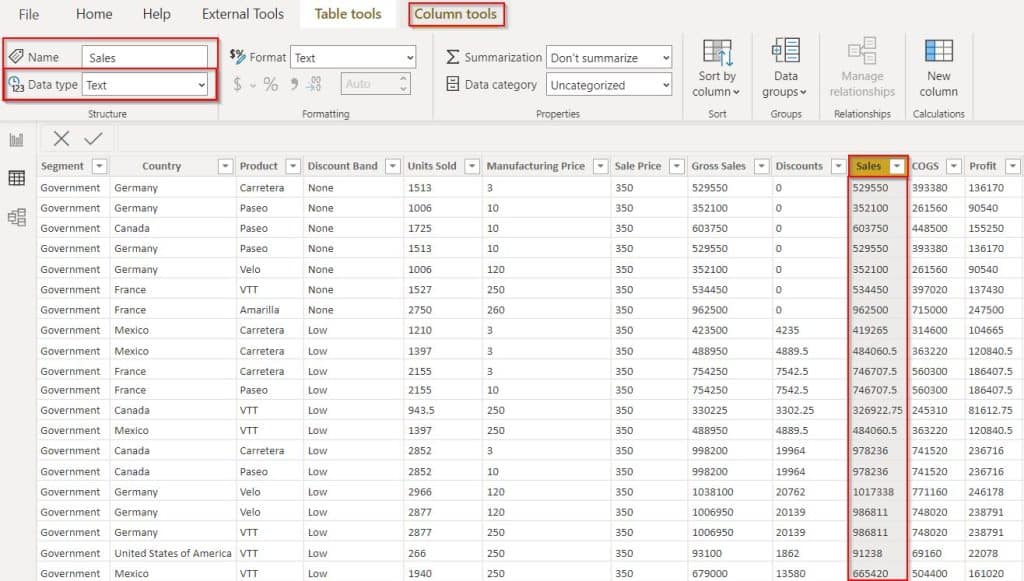Open Gross Sales column filter dropdown
Image resolution: width=1024 pixels, height=581 pixels.
[761, 166]
